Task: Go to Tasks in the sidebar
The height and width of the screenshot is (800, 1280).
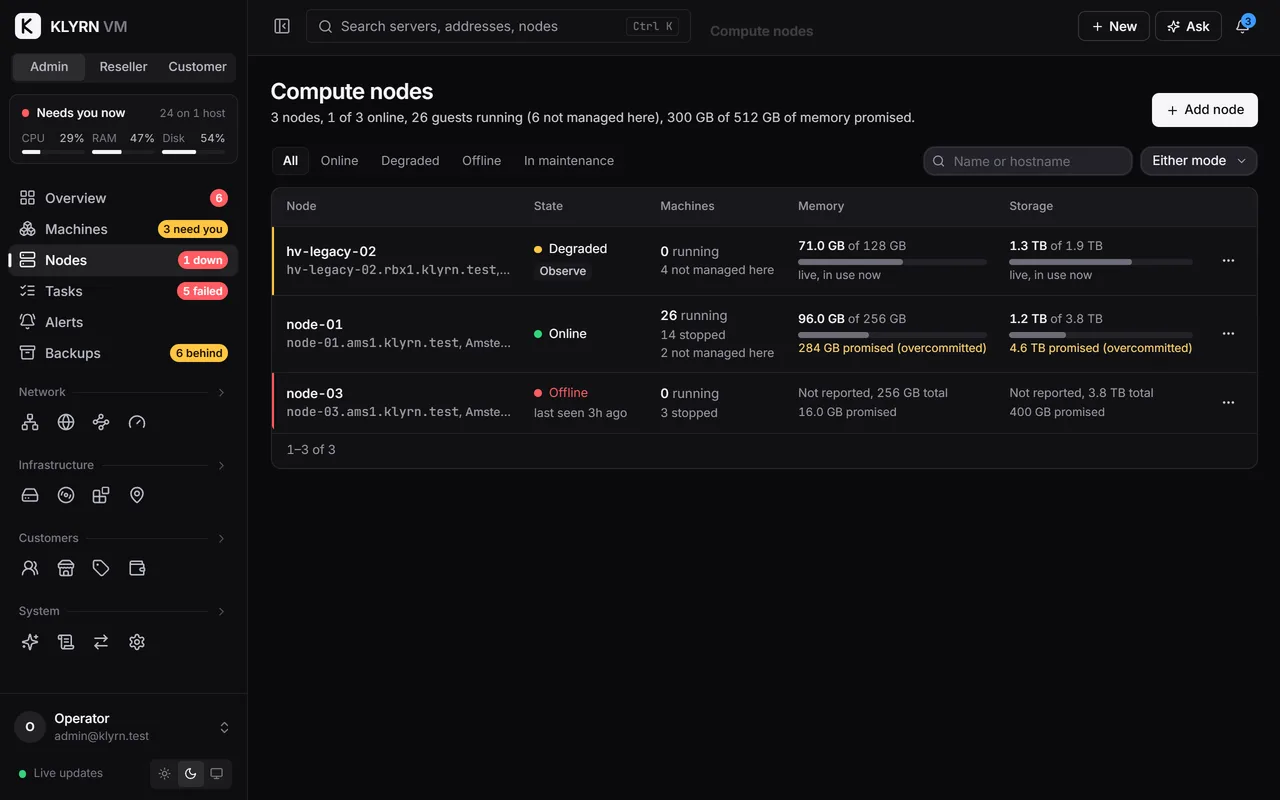Action: [x=123, y=291]
